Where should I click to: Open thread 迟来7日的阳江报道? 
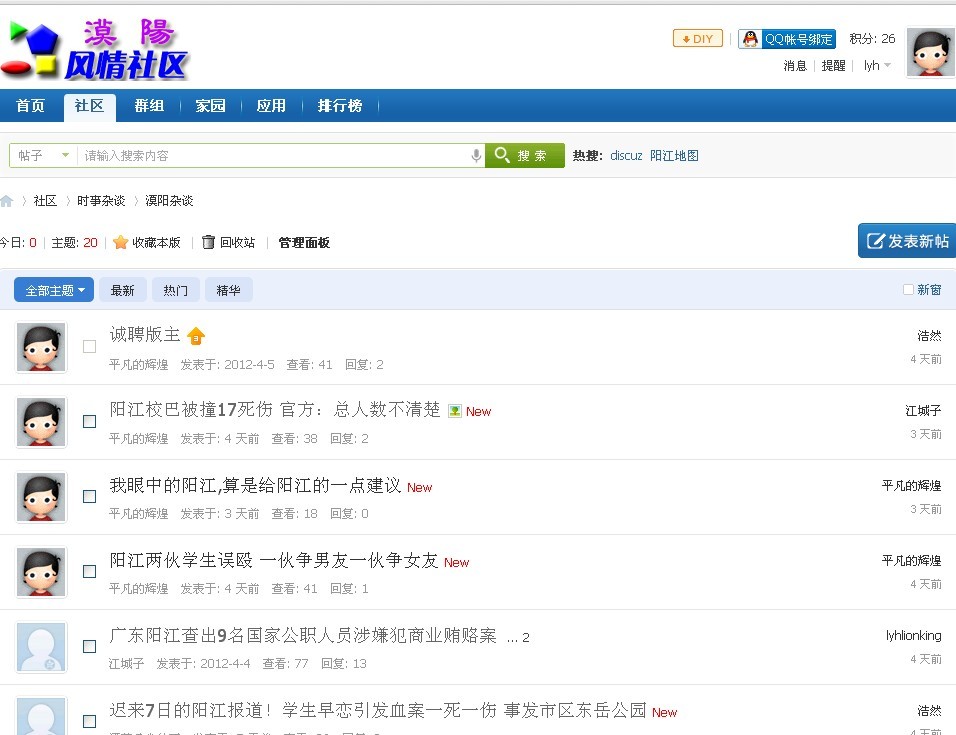click(x=378, y=710)
